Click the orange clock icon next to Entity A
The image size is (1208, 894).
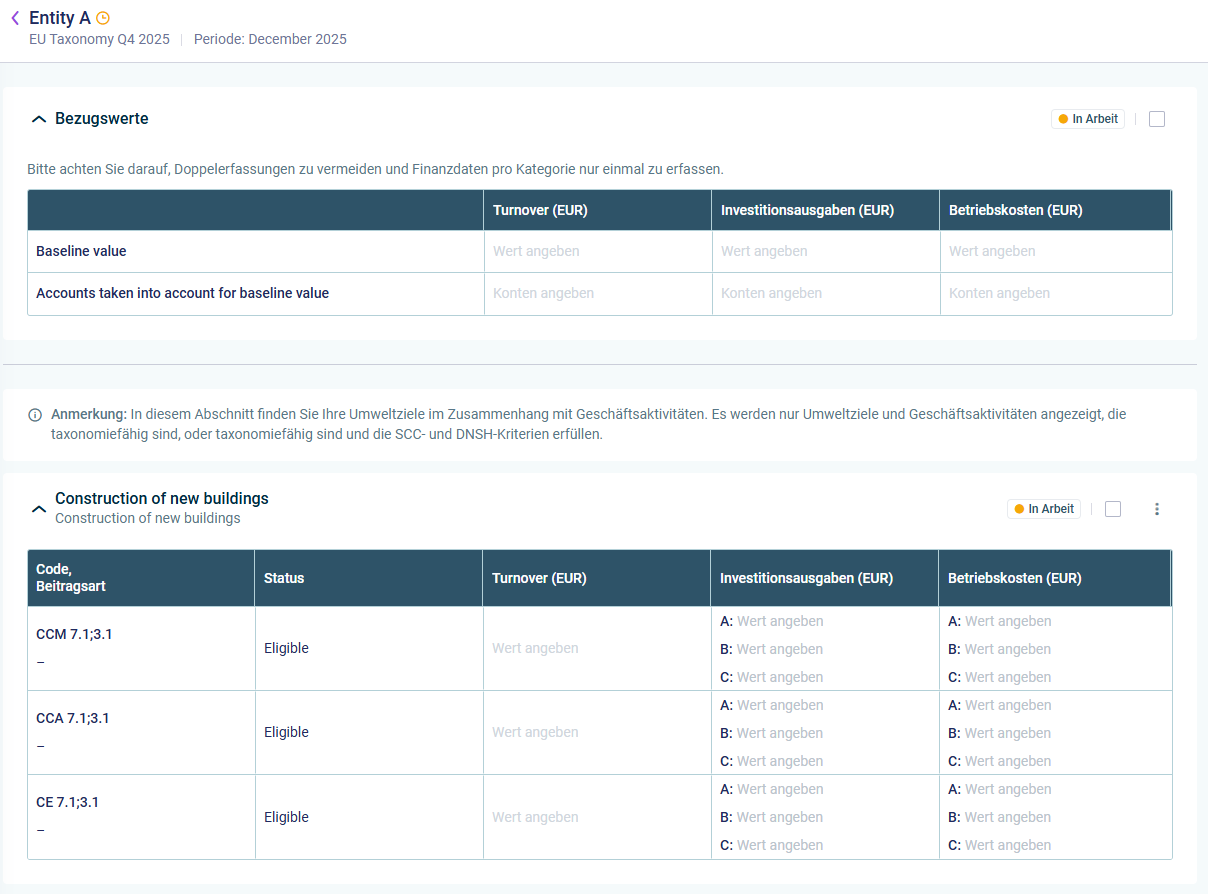pos(103,18)
